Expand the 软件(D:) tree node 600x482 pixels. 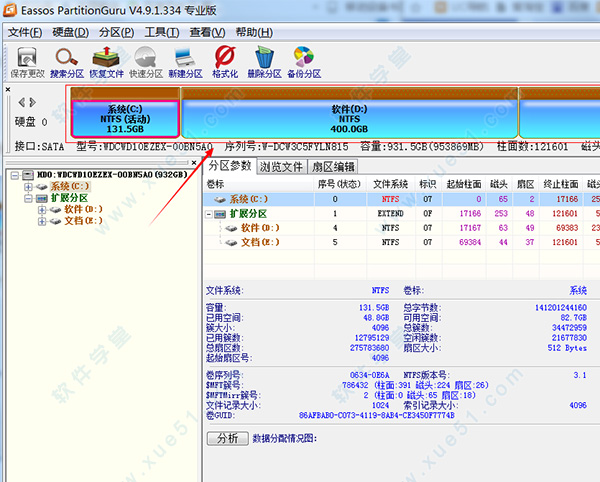click(42, 210)
